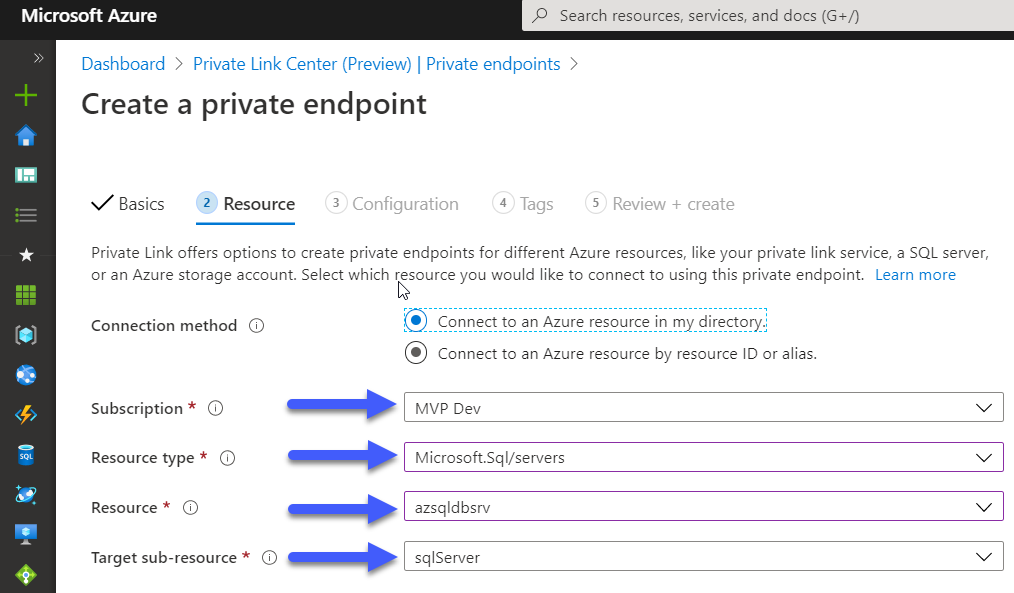Follow the Learn more link

point(915,275)
